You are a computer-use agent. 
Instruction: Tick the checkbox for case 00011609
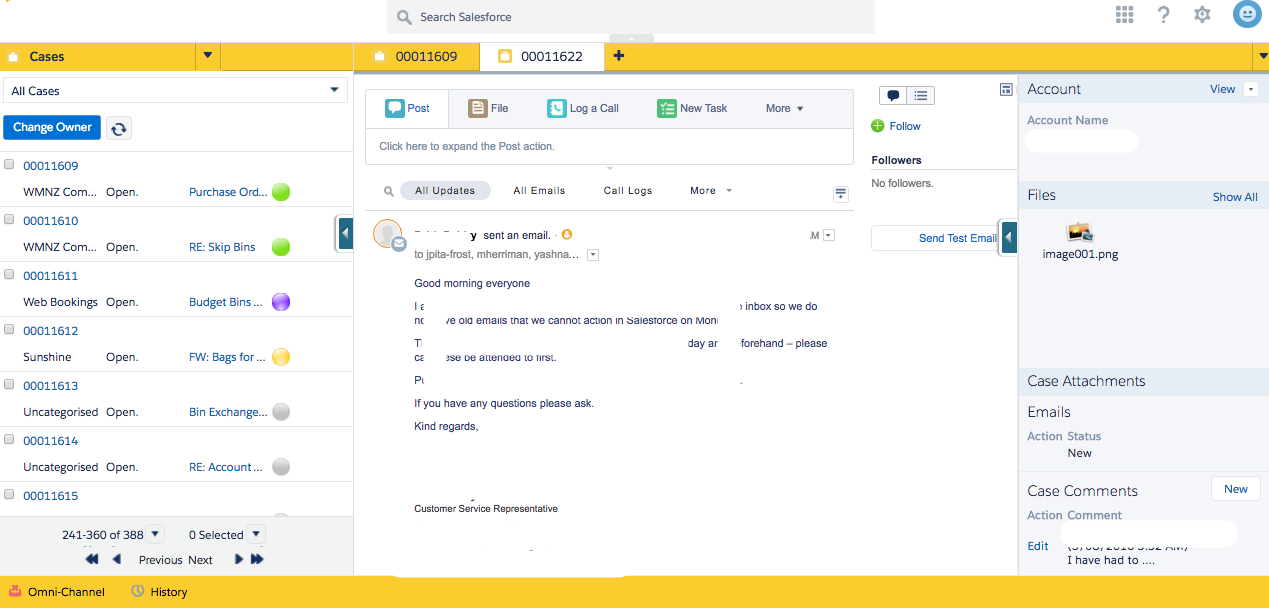[x=10, y=164]
